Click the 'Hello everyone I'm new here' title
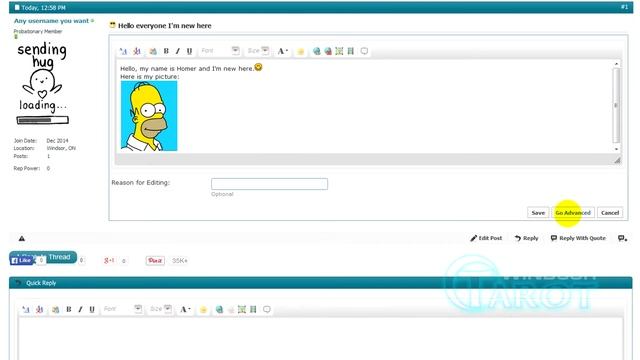 click(x=164, y=25)
